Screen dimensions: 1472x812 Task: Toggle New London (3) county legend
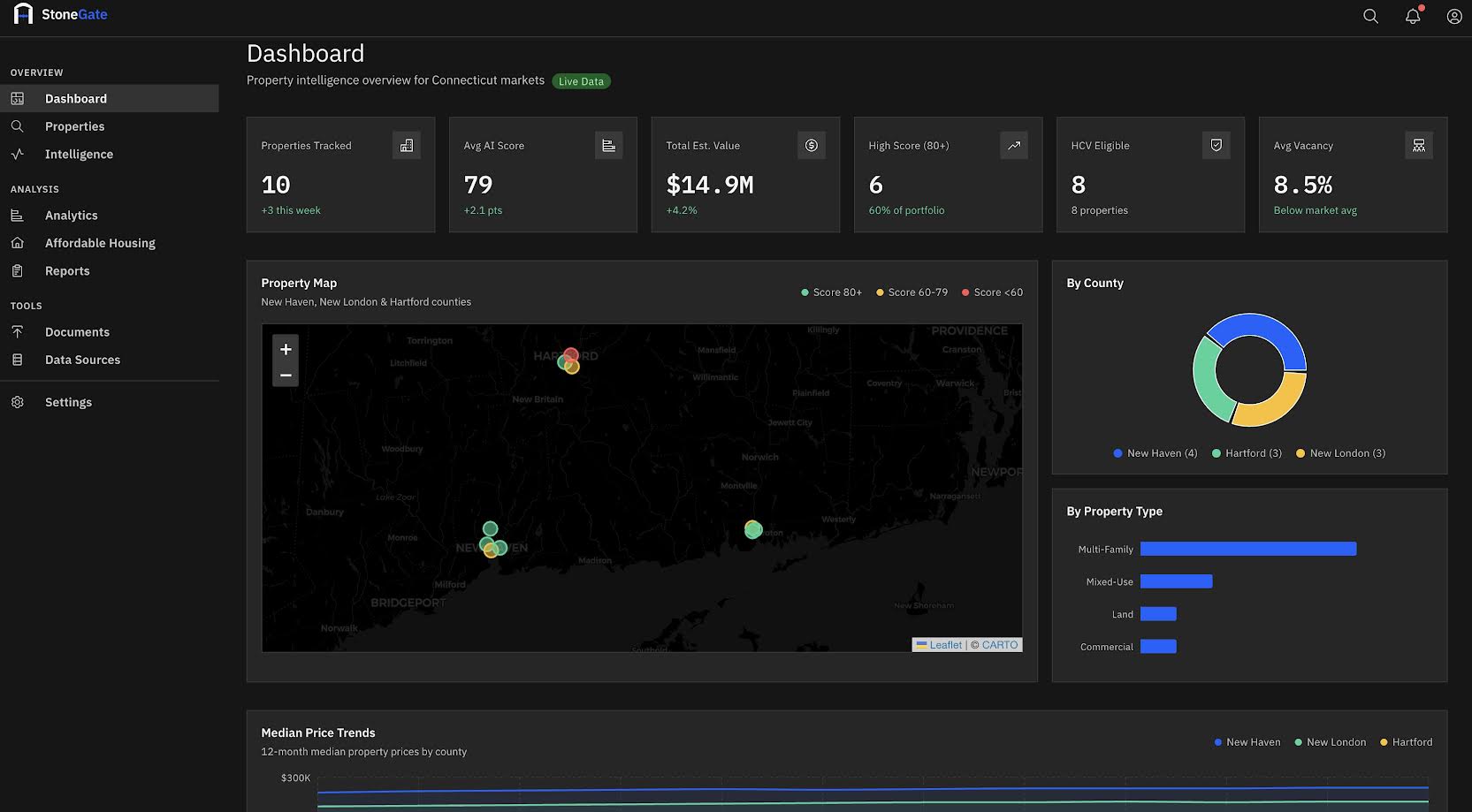[1340, 453]
